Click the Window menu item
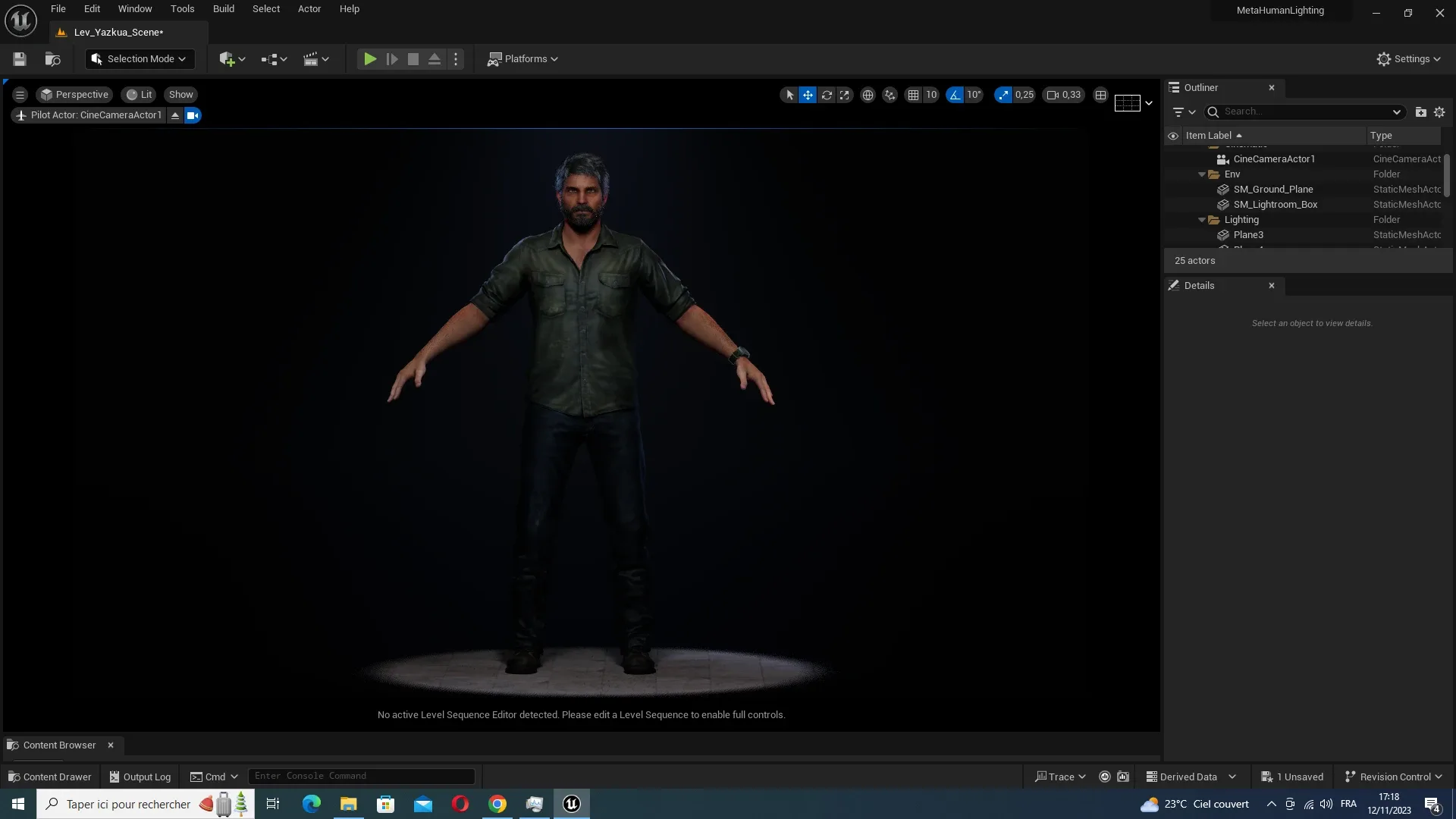This screenshot has width=1456, height=819. 134,8
